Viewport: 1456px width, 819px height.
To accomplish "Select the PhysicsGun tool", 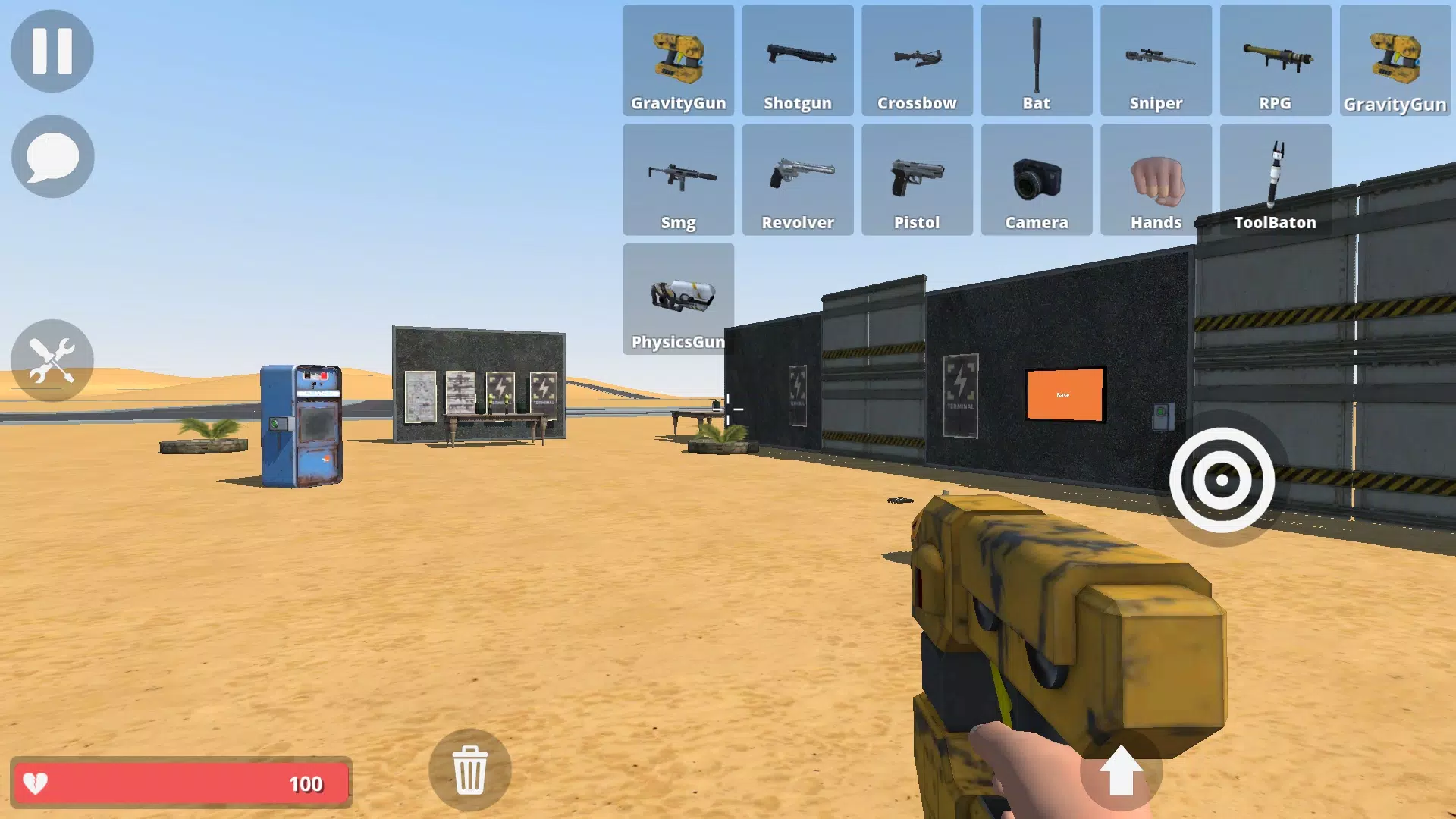I will tap(678, 299).
